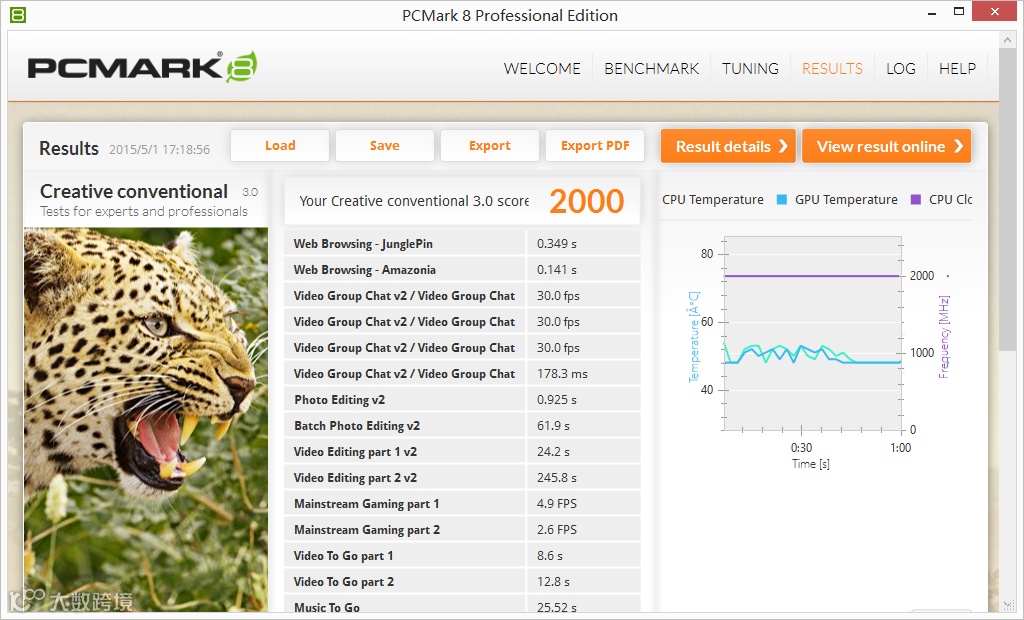Click the leopard benchmark image
The width and height of the screenshot is (1024, 620).
tap(146, 419)
